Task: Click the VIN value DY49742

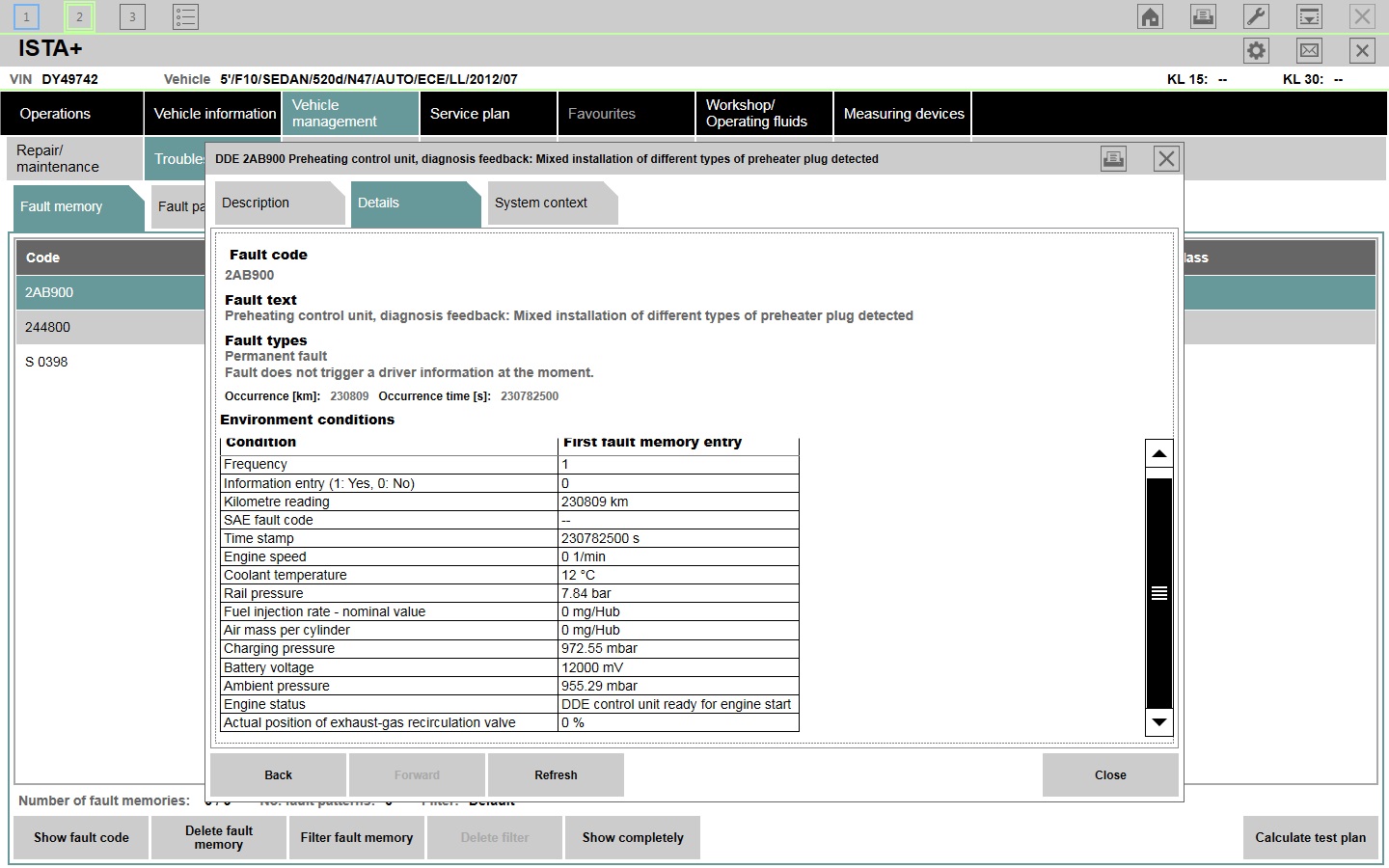Action: point(69,79)
